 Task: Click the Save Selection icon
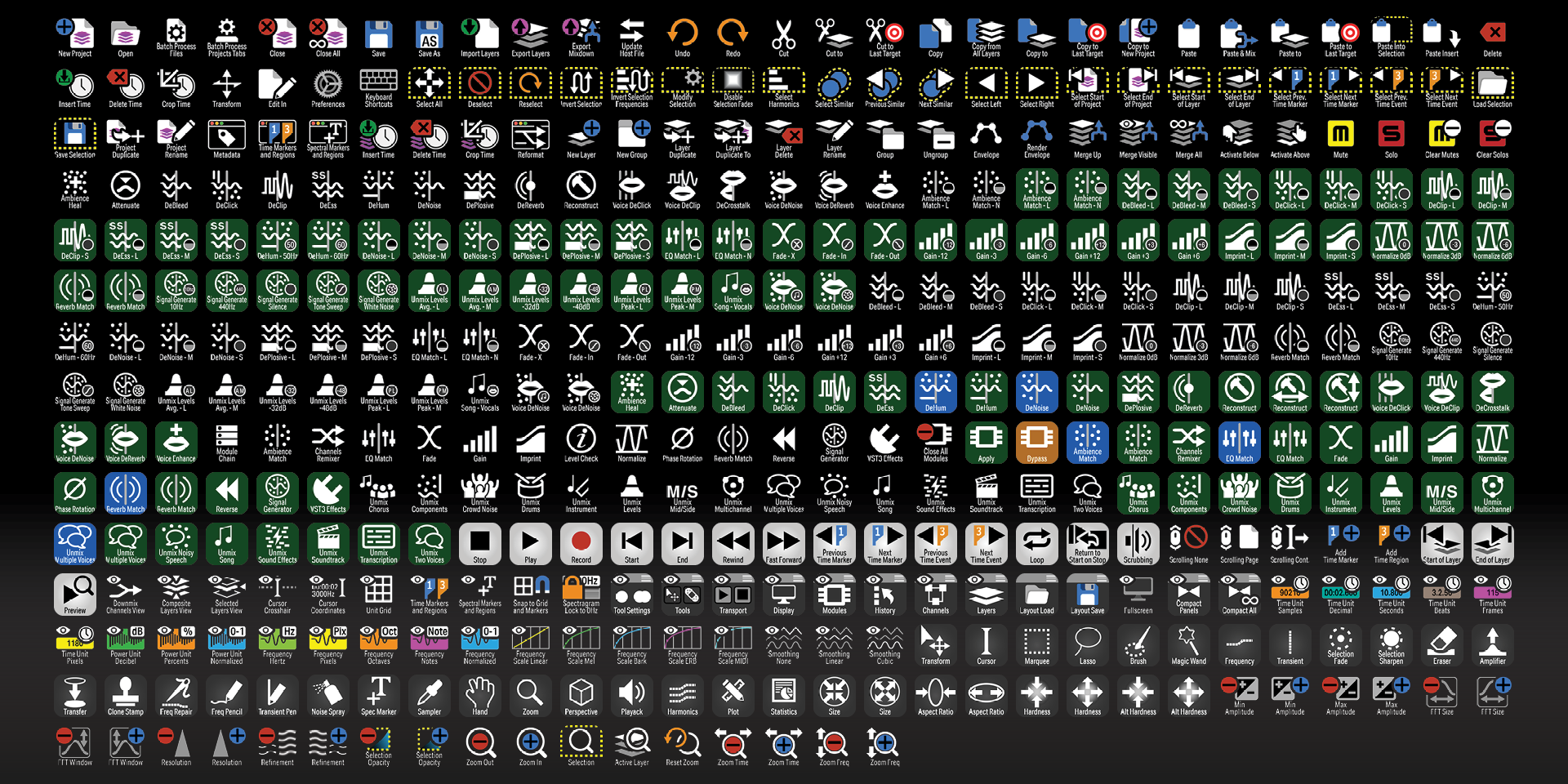(x=74, y=139)
